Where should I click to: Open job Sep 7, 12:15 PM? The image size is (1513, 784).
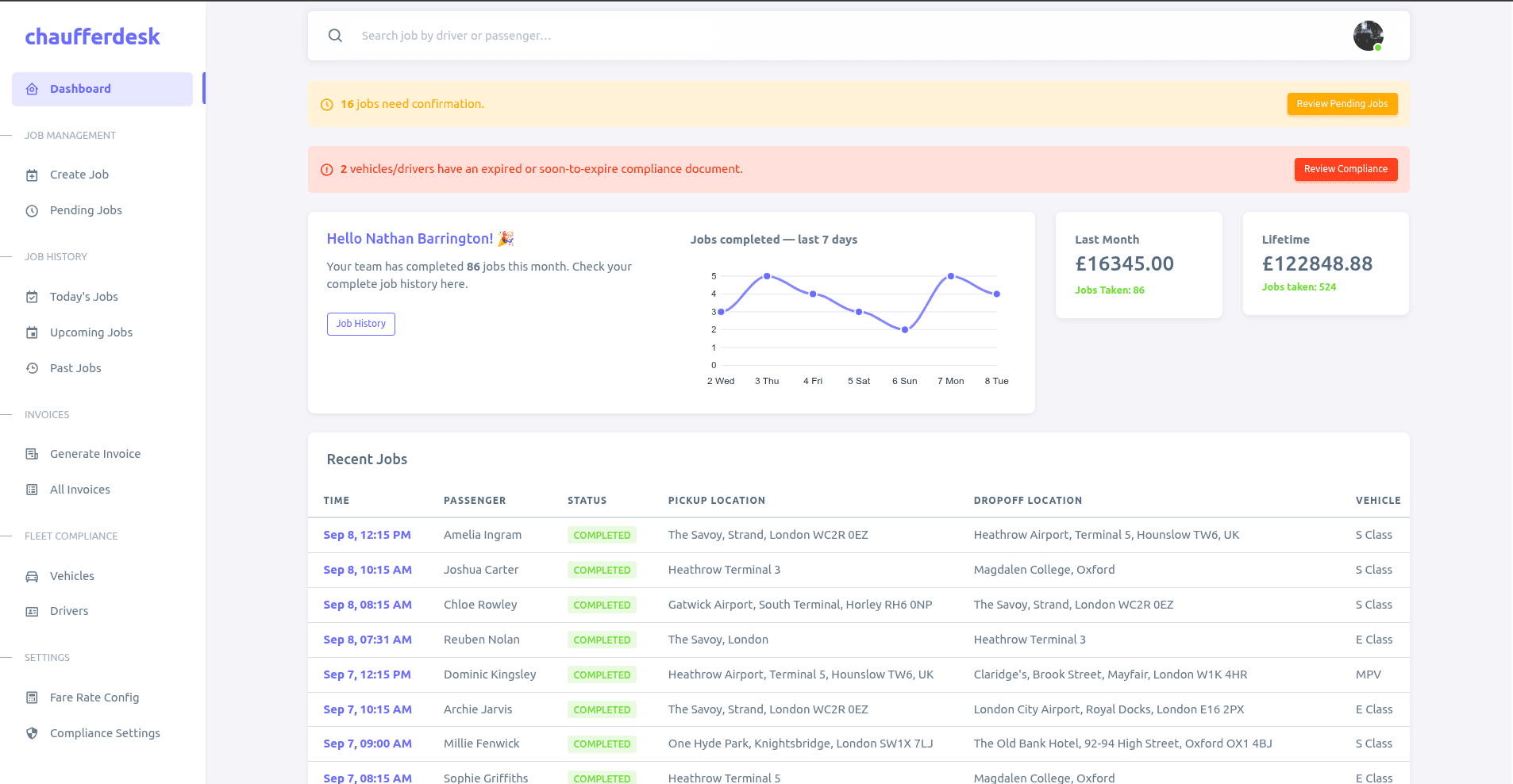(367, 674)
